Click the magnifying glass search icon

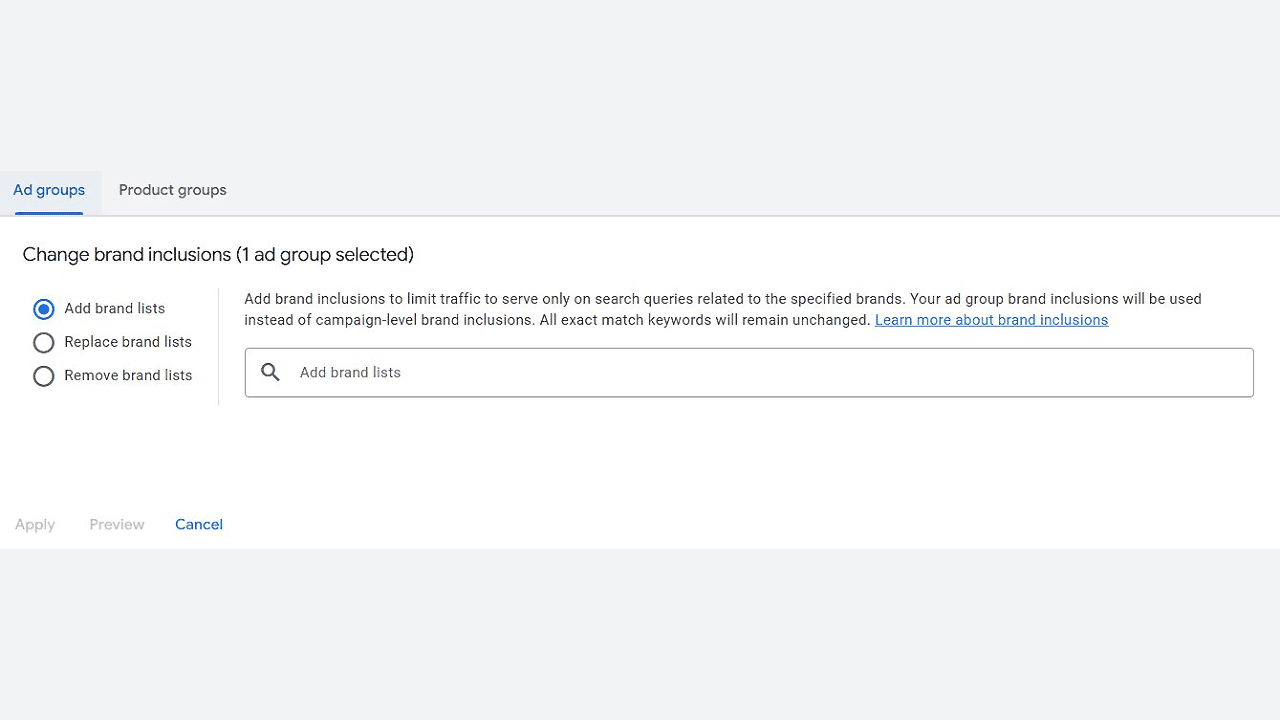270,372
